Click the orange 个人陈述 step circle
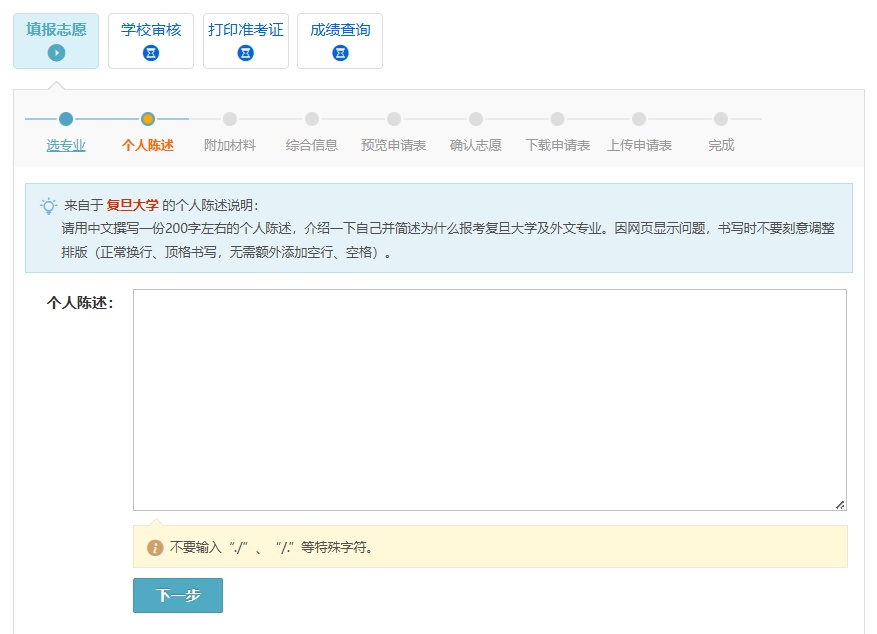This screenshot has height=634, width=877. [148, 119]
